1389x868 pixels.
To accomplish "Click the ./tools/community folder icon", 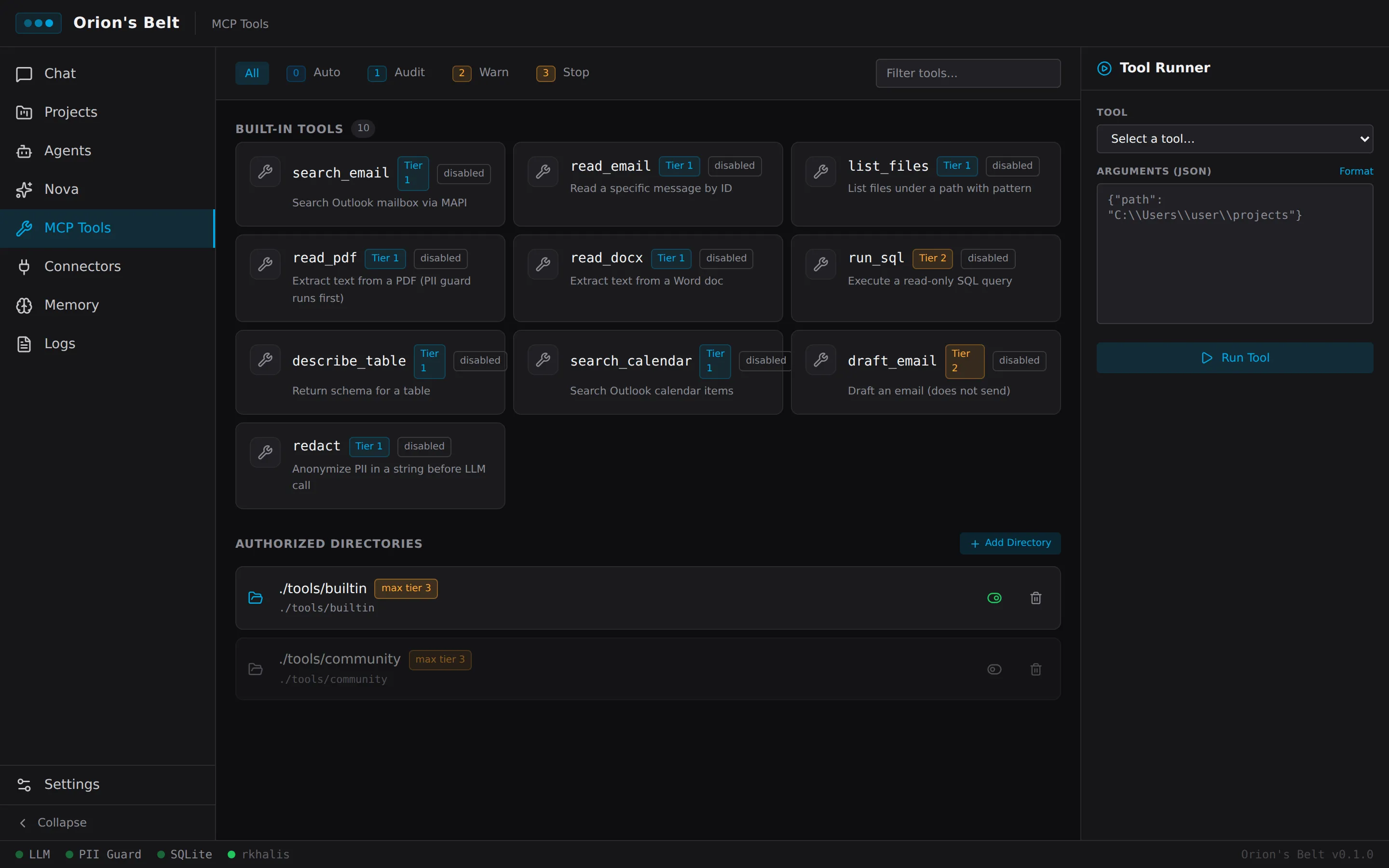I will click(x=256, y=669).
